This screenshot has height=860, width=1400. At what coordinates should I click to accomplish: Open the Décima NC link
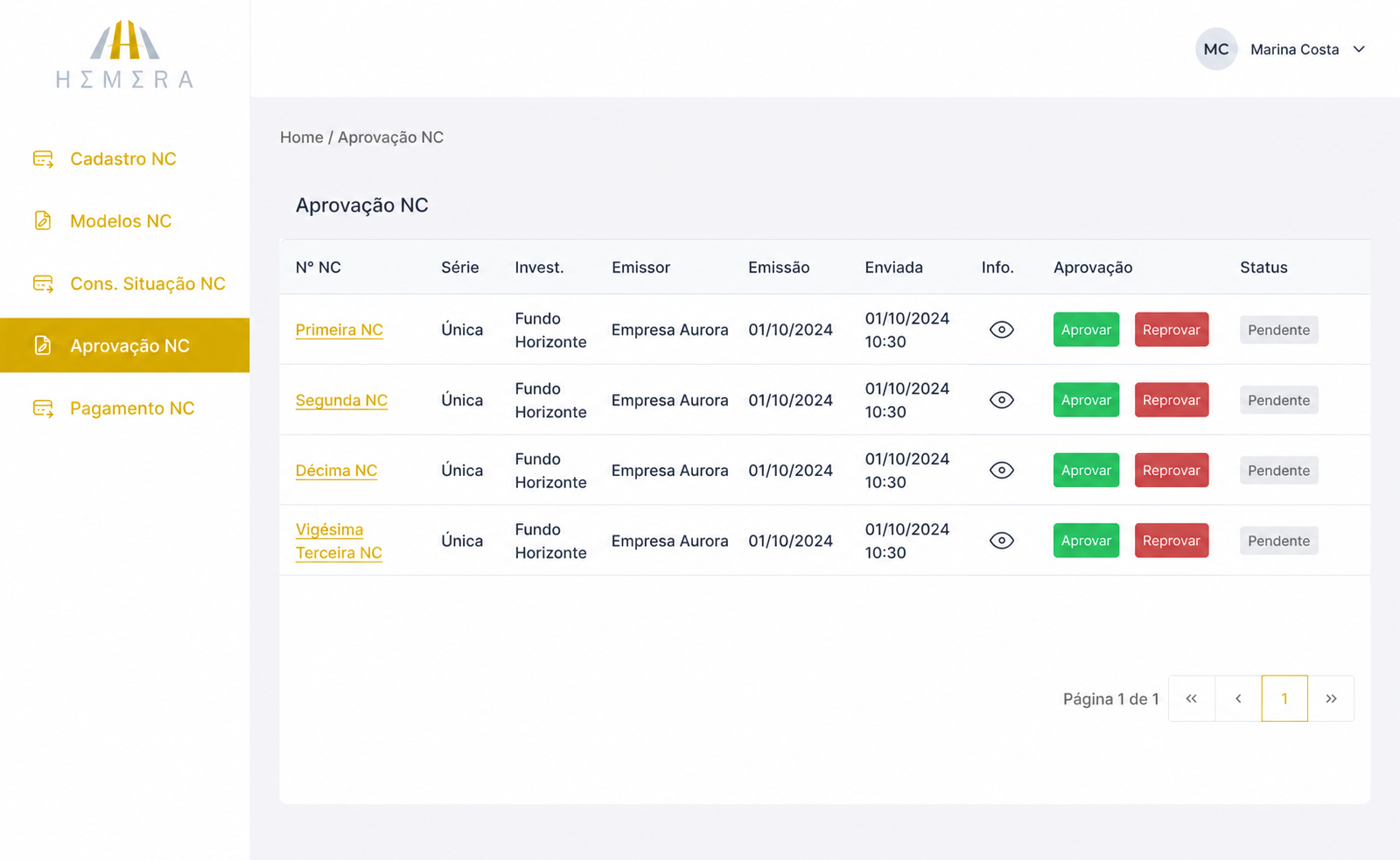[336, 471]
